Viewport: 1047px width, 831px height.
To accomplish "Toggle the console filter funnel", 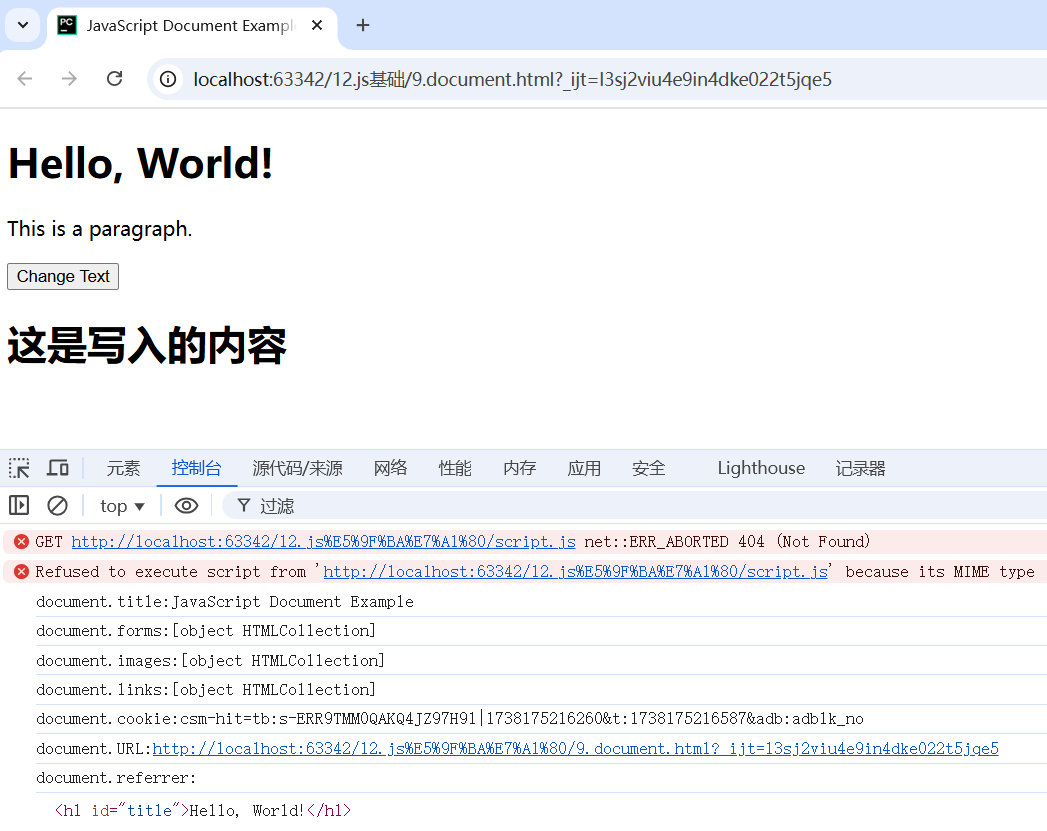I will tap(243, 505).
